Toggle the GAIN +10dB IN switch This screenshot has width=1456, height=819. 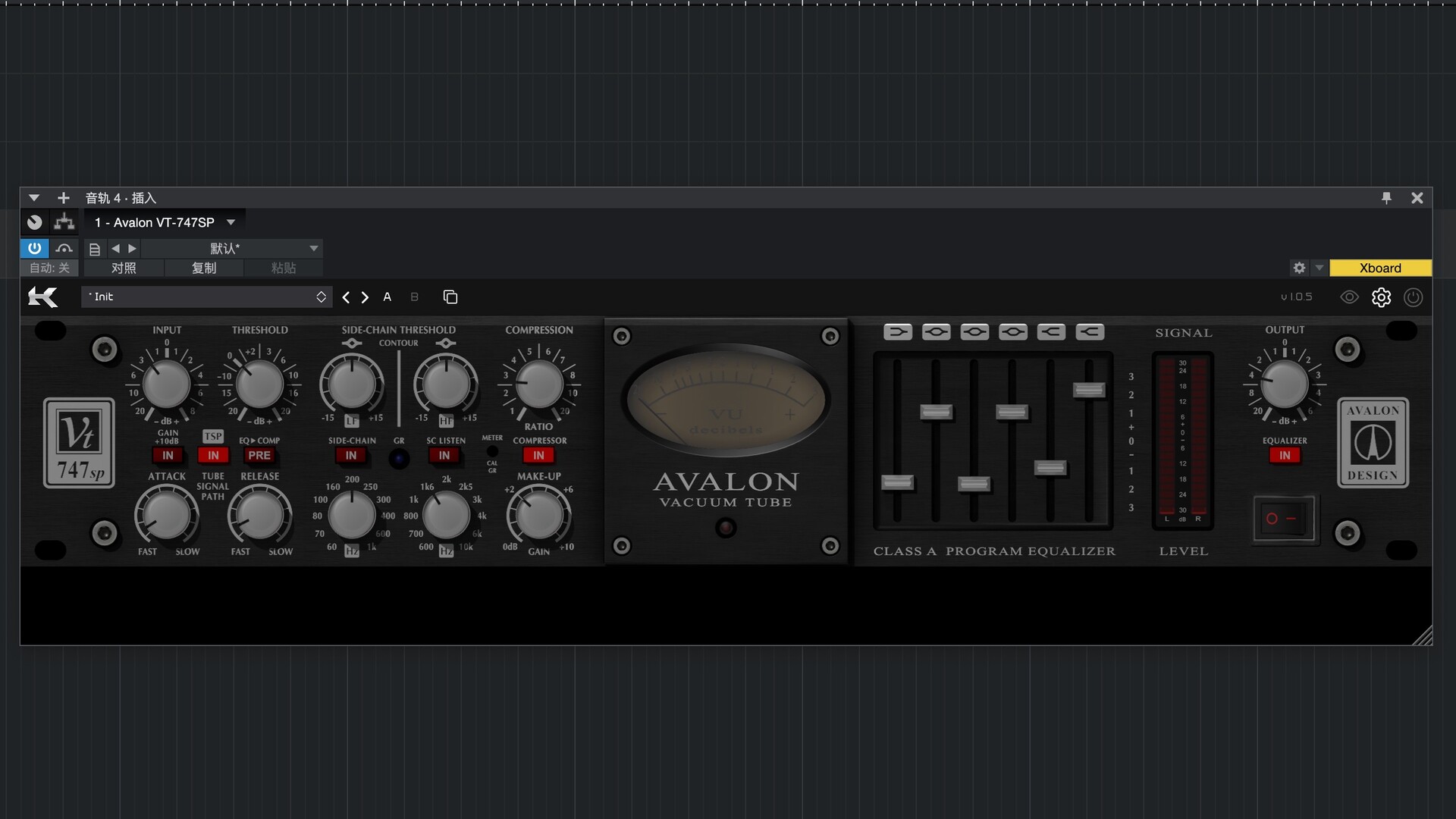click(168, 455)
